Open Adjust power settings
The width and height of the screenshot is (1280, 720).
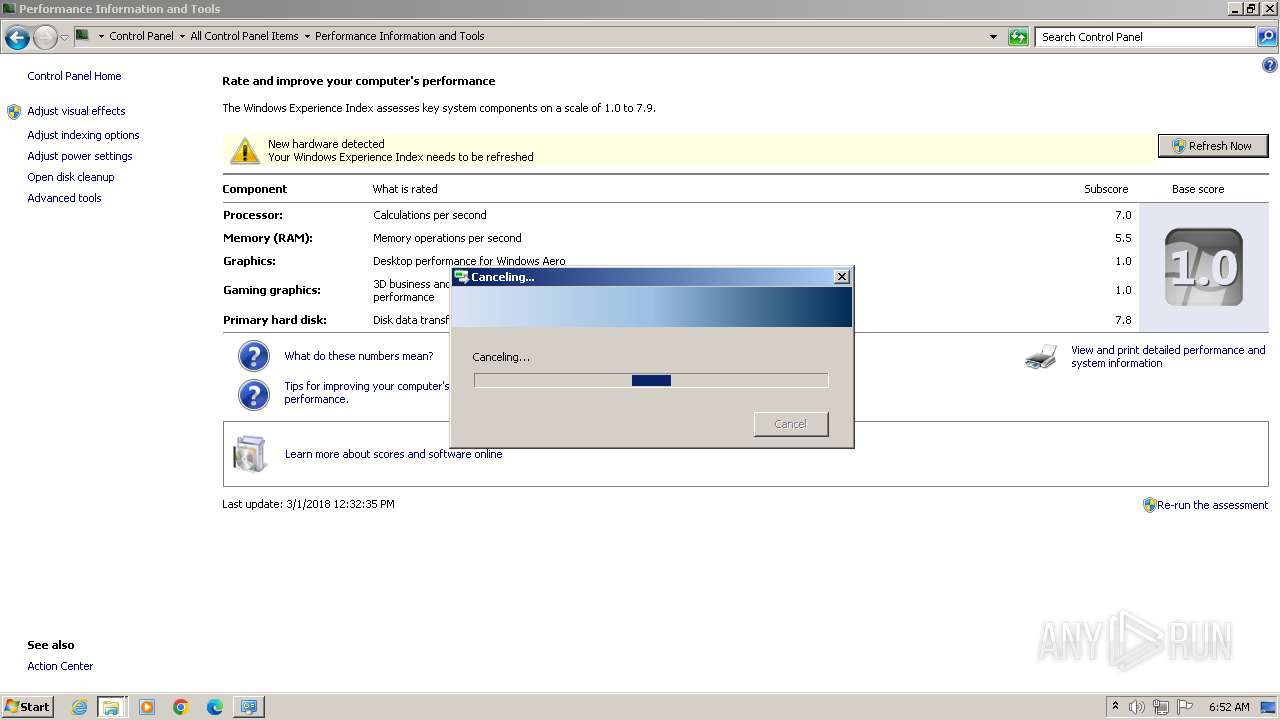point(80,156)
